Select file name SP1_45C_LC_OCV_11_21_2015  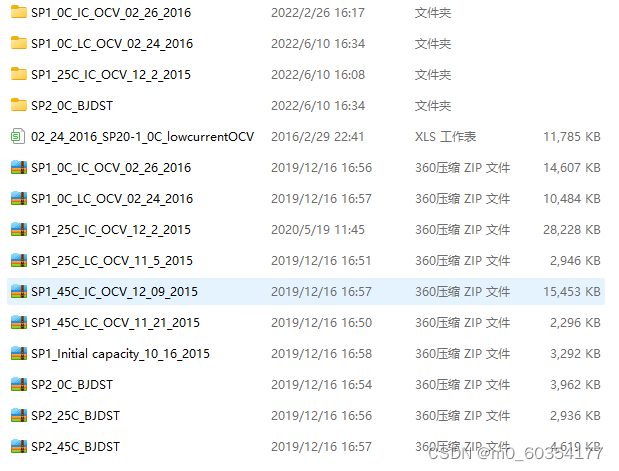click(x=115, y=323)
